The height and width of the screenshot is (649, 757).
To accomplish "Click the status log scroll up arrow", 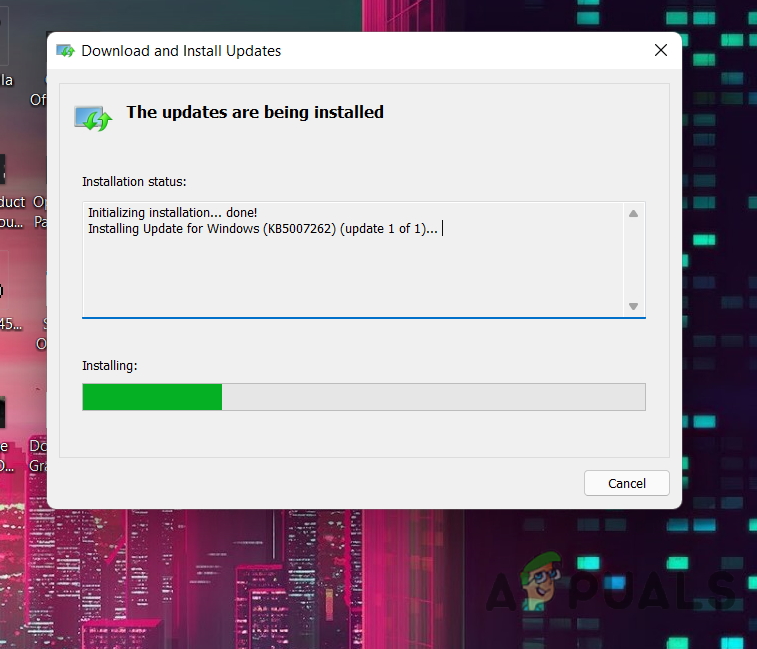I will coord(633,213).
